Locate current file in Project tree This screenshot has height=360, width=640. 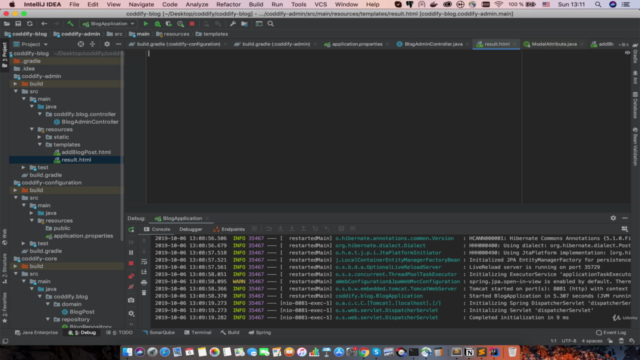click(x=81, y=44)
